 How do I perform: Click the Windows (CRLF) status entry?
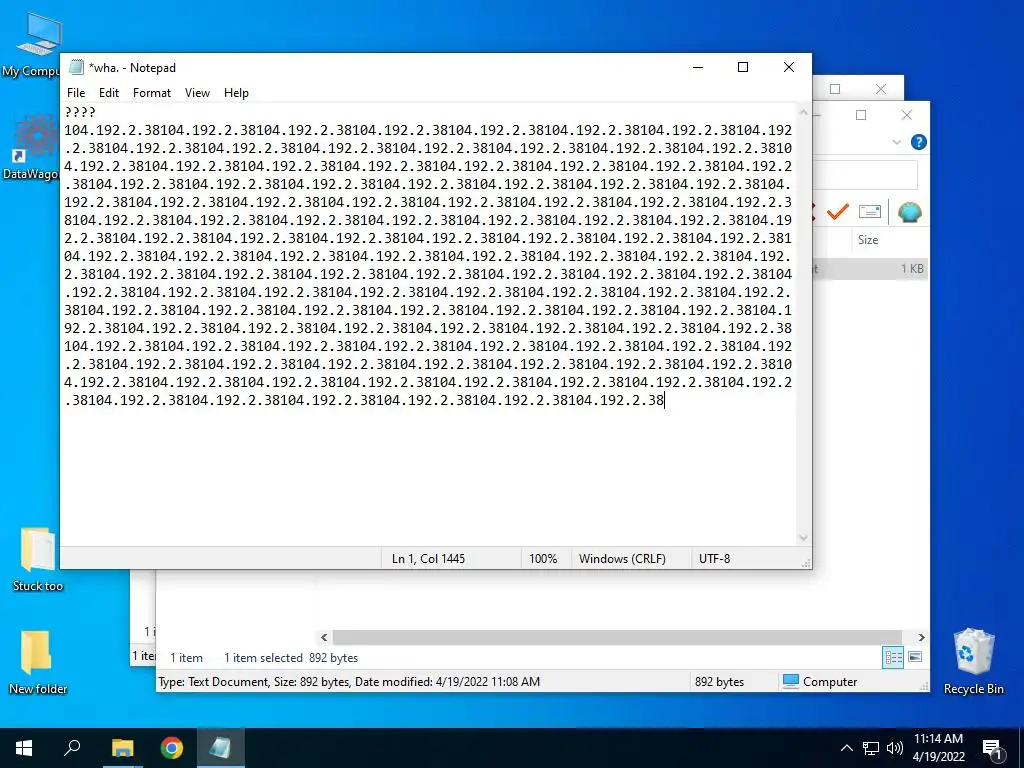pos(622,558)
